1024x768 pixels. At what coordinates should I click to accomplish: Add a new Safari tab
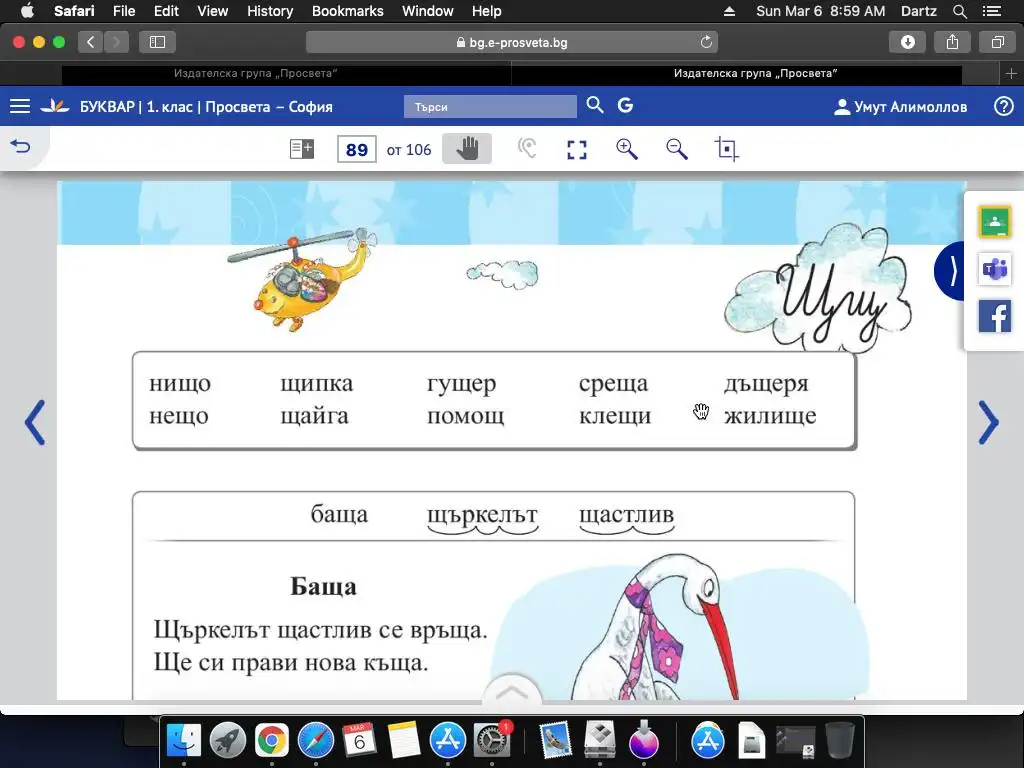1012,74
